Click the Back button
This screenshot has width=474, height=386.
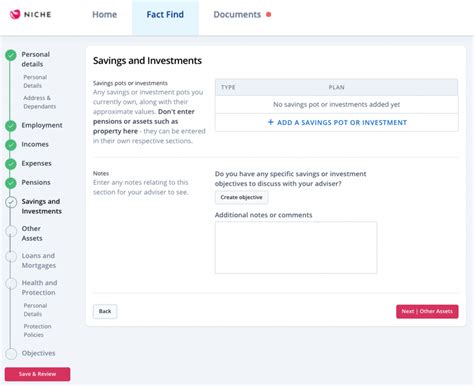point(105,311)
